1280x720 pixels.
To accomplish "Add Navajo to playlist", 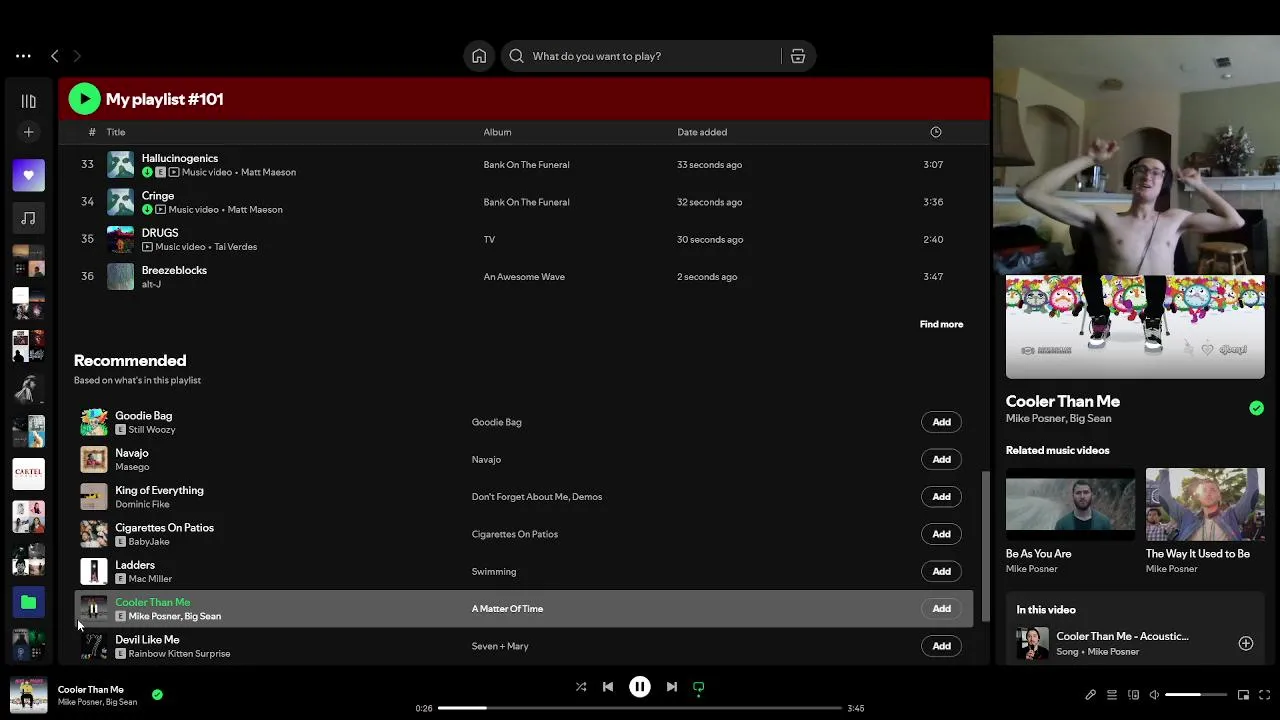I will pos(942,459).
